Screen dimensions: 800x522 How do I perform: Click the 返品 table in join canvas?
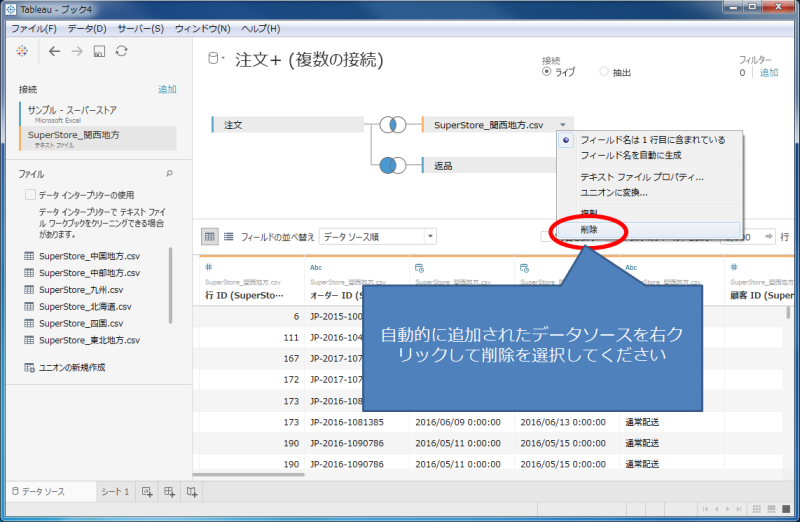click(489, 165)
